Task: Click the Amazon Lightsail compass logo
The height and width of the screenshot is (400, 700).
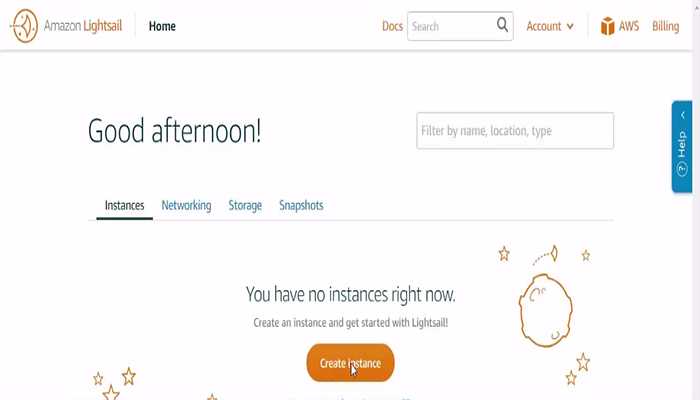Action: 25,26
